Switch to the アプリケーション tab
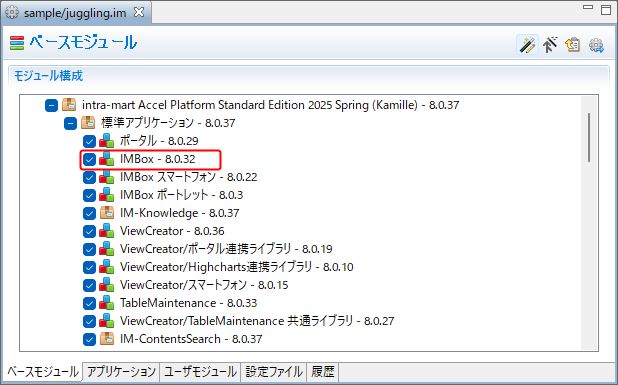 121,372
